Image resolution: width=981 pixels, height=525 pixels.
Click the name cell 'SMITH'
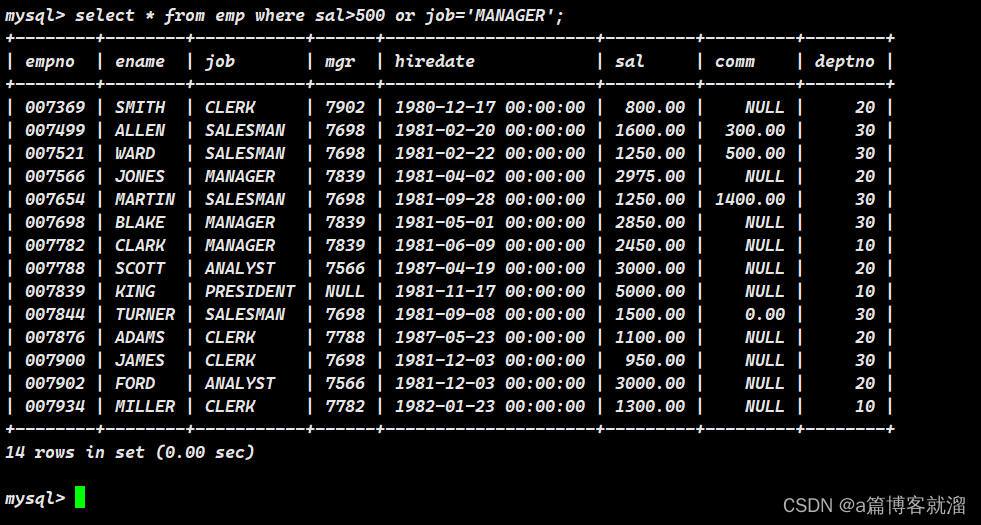[x=140, y=107]
